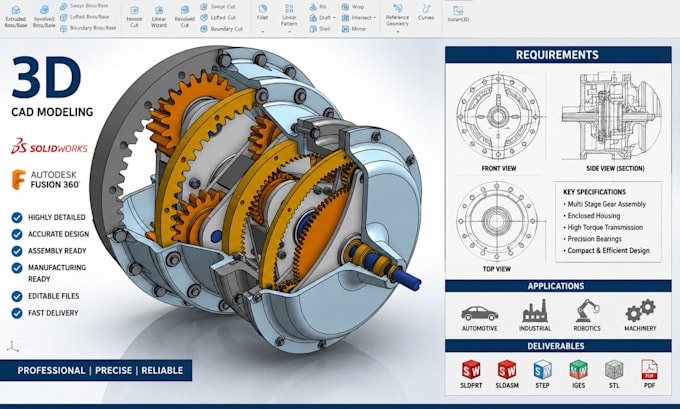The image size is (680, 409).
Task: Click 'Compact & Efficient Design' text
Action: click(x=608, y=251)
